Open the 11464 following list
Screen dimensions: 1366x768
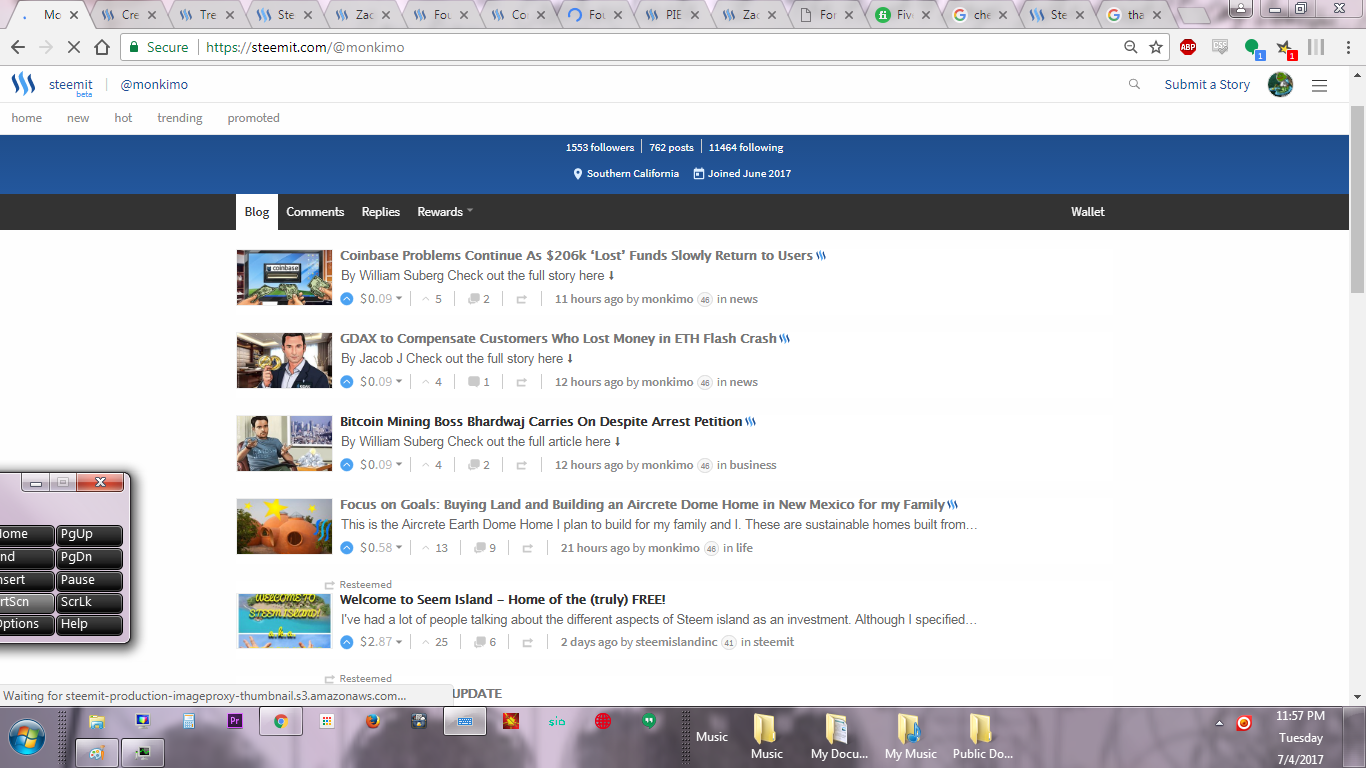(746, 147)
